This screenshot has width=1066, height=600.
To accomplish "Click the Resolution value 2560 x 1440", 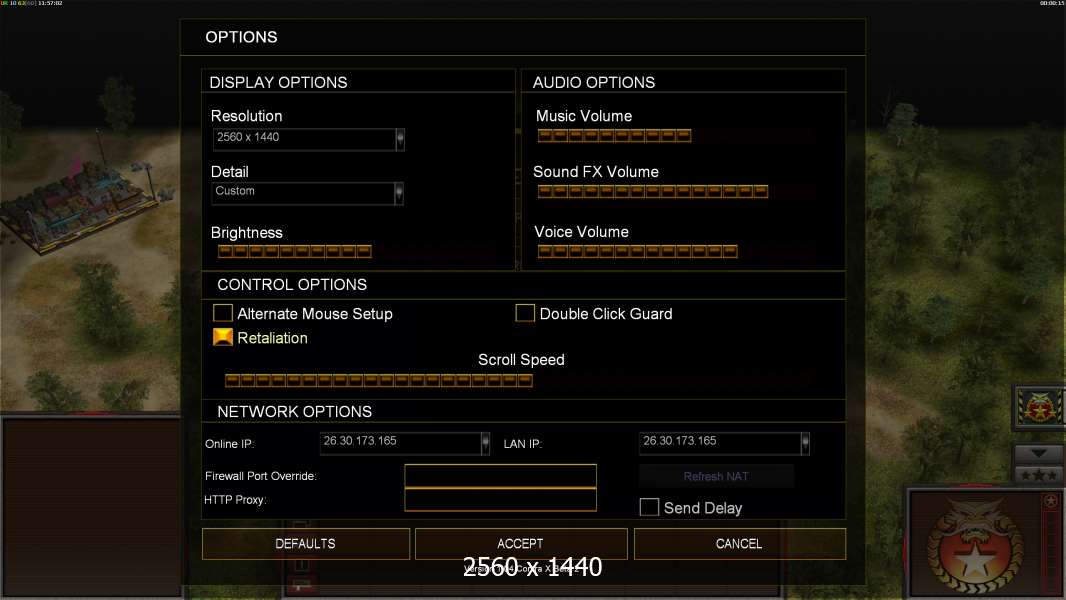I will [x=248, y=137].
